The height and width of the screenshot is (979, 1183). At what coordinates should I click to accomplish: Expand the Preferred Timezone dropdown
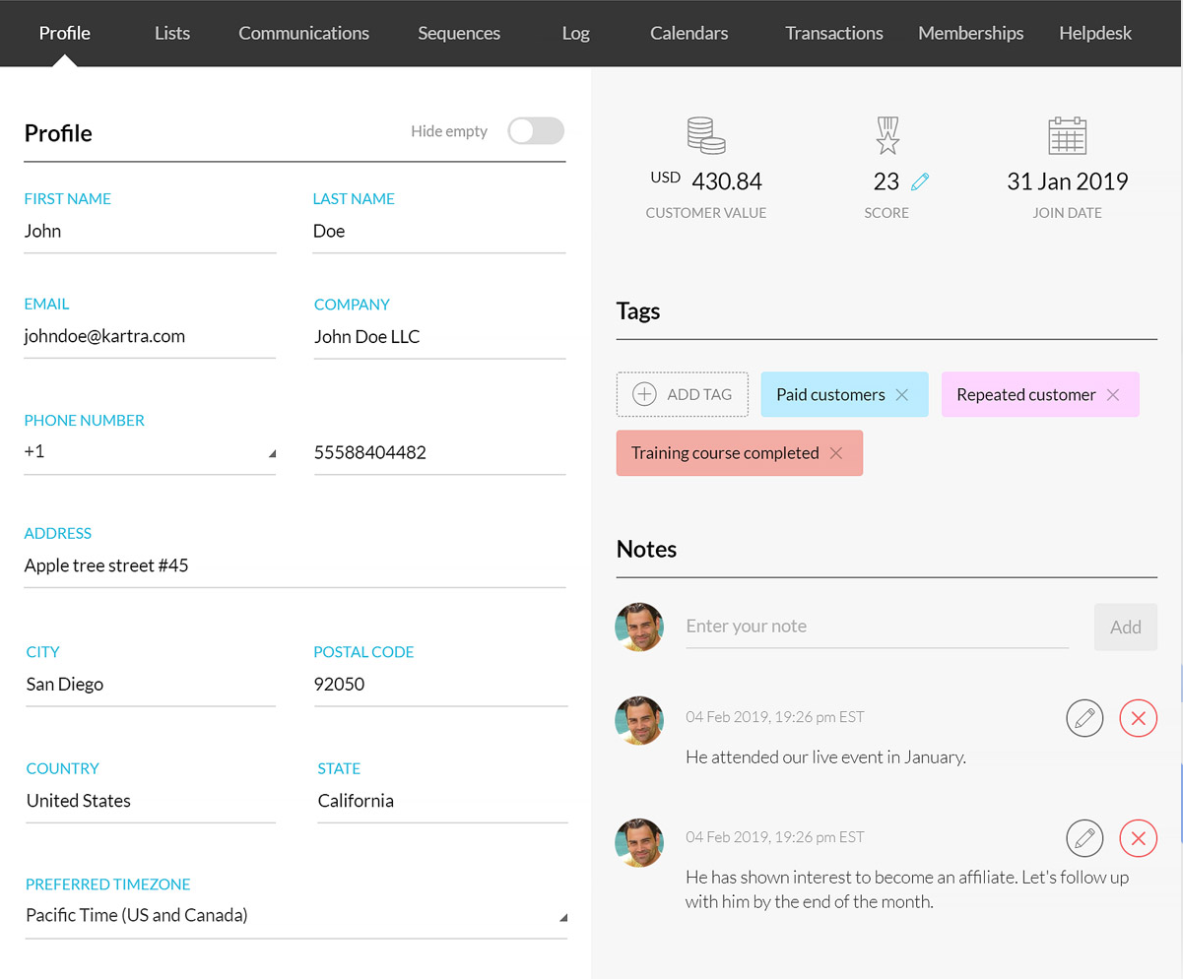pos(296,916)
